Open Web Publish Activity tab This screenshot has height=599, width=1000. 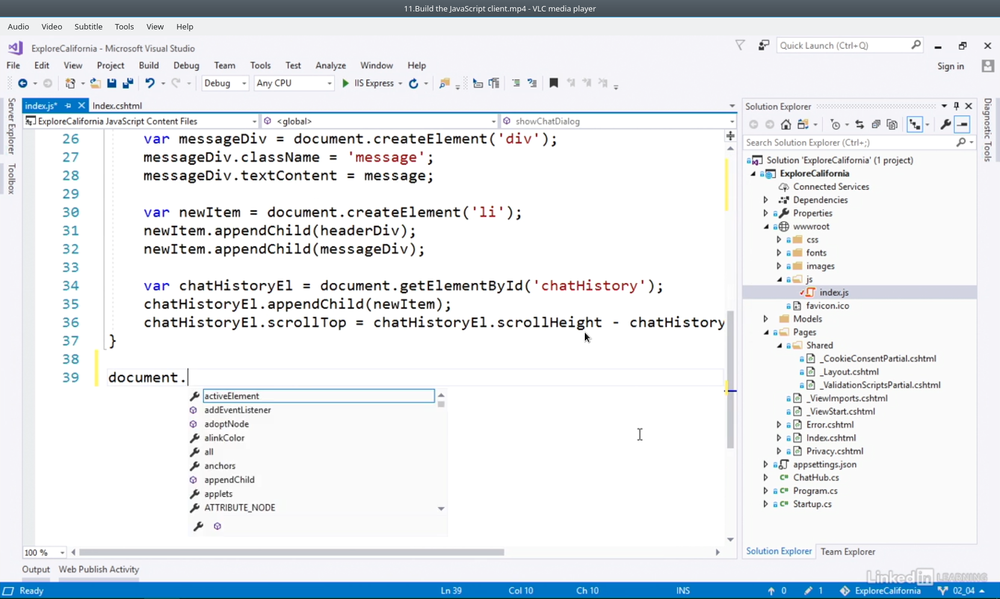(99, 569)
